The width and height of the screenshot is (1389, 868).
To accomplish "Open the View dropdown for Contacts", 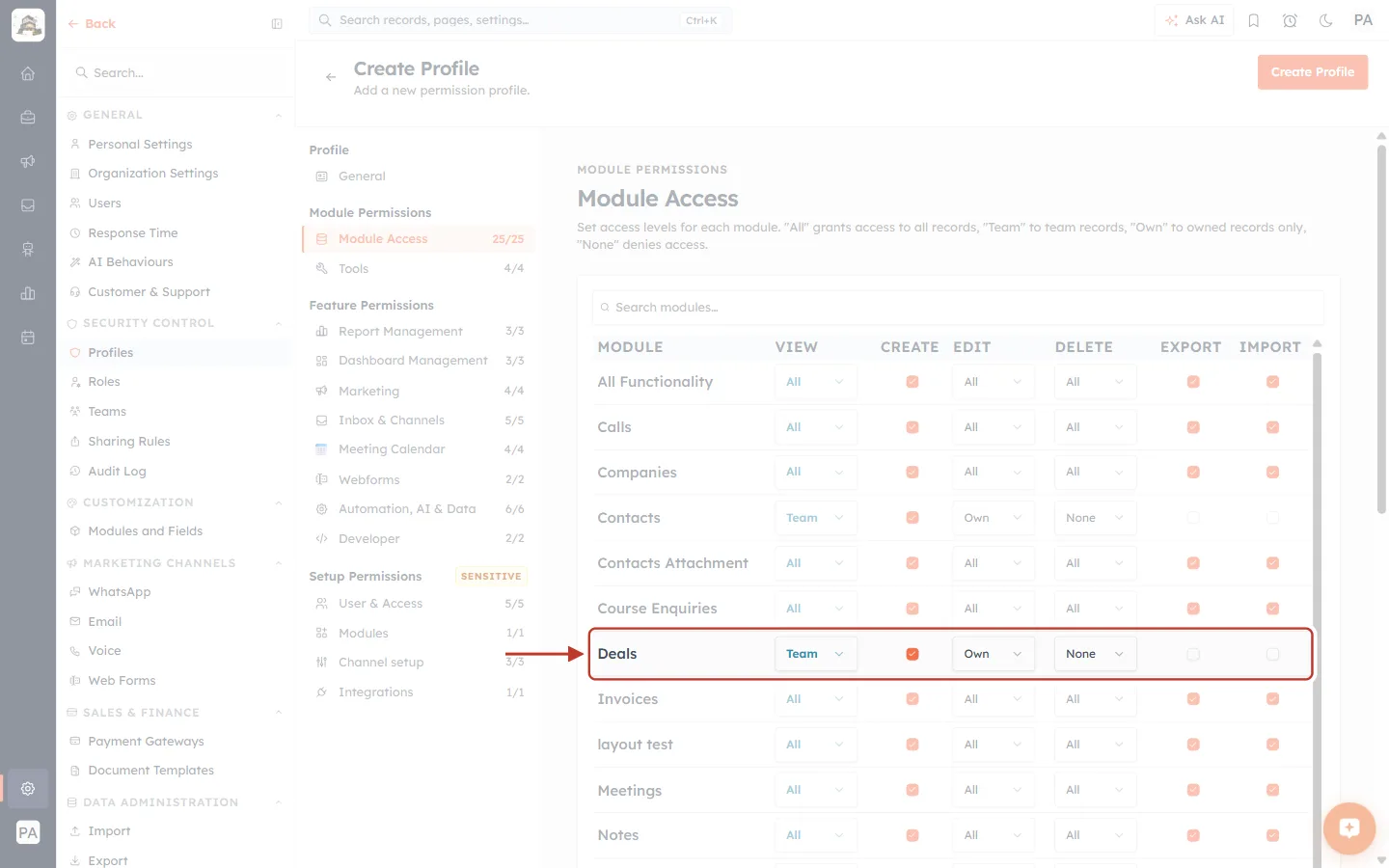I will (x=816, y=518).
